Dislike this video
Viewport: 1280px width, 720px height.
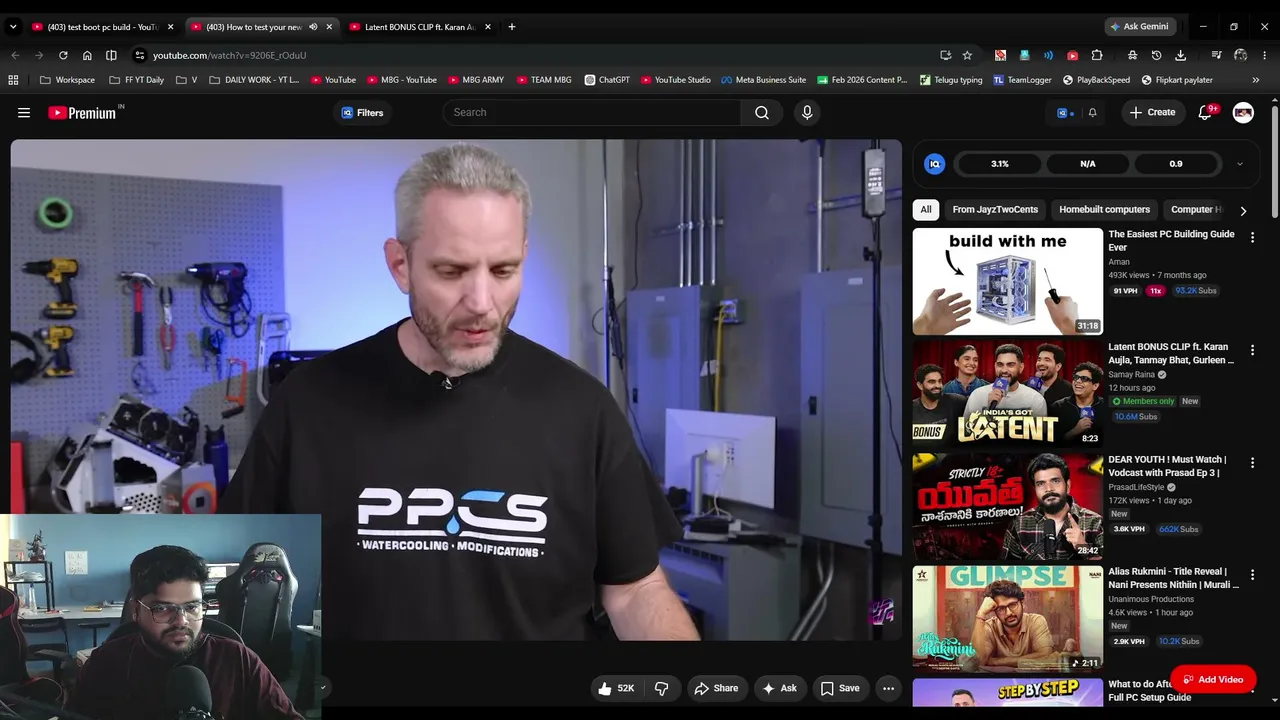(661, 688)
